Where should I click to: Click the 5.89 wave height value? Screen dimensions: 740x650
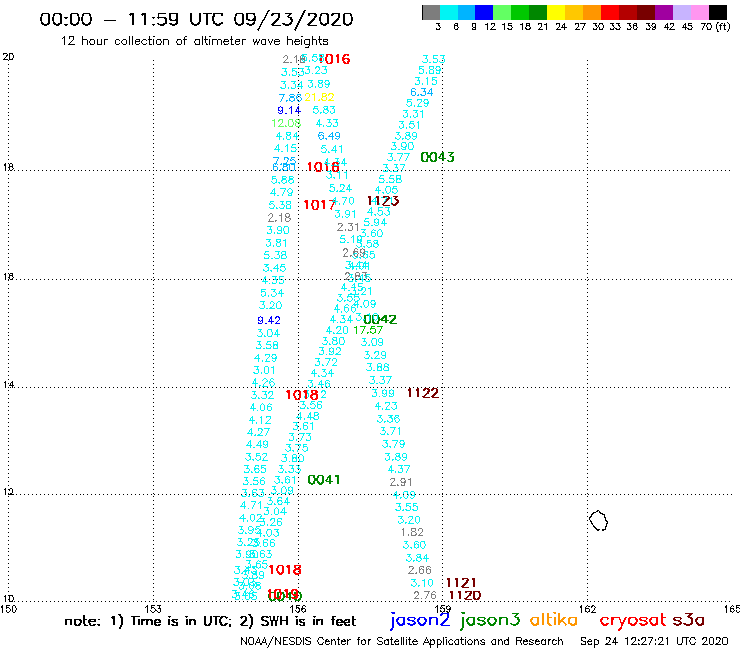pos(429,70)
